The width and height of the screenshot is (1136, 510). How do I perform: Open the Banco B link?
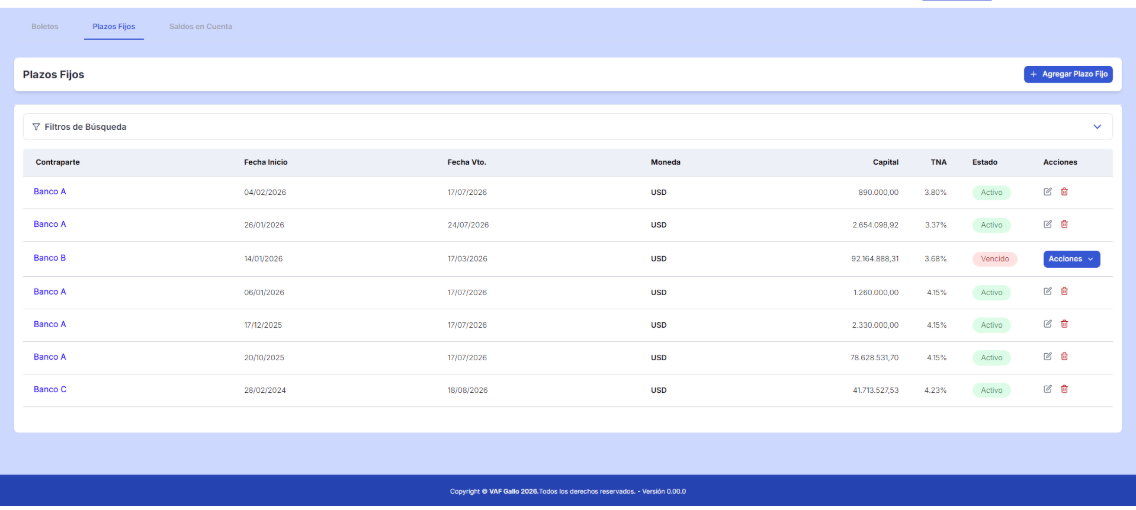[x=50, y=258]
